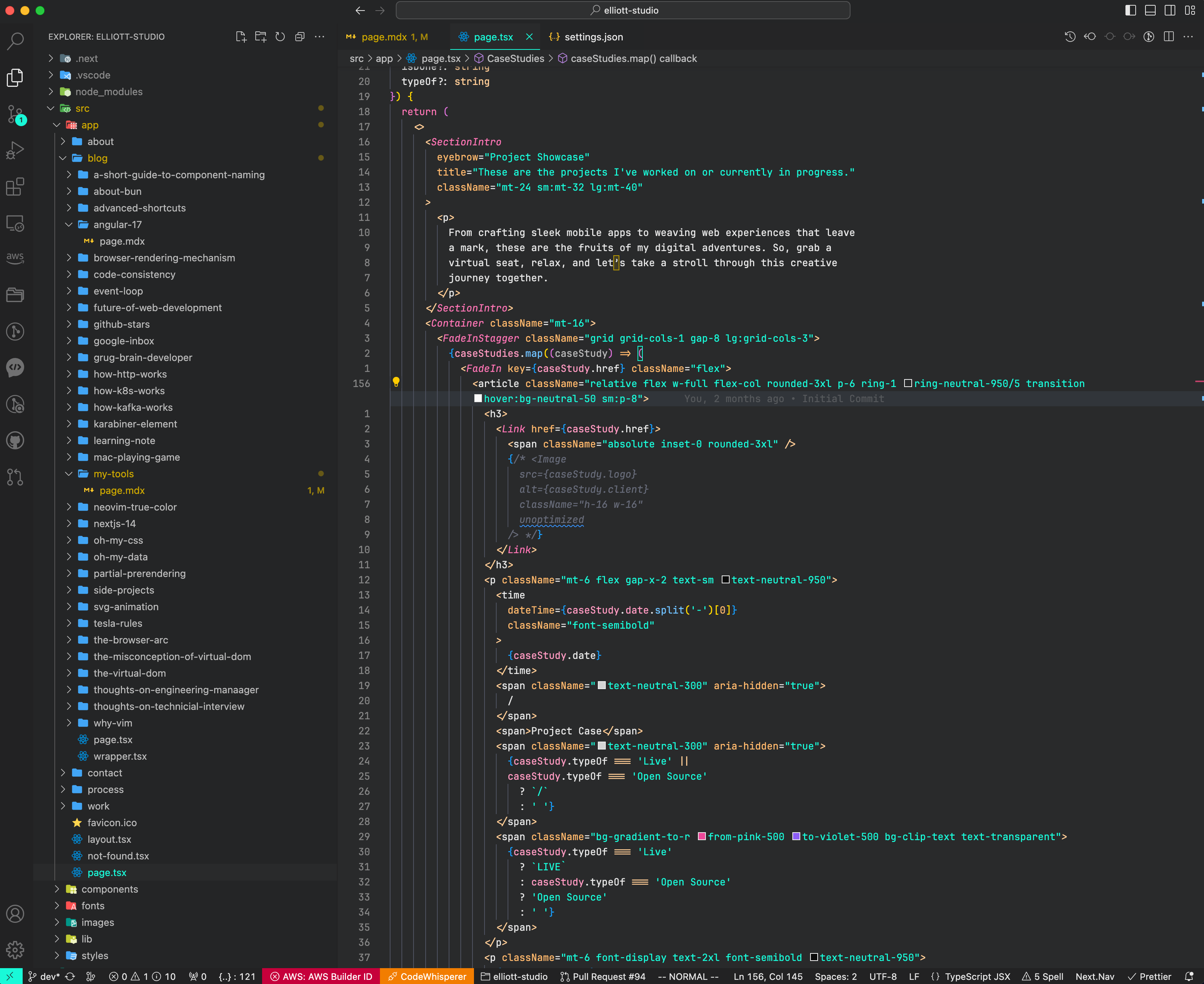1204x984 pixels.
Task: Toggle primary side bar visibility
Action: click(1130, 10)
